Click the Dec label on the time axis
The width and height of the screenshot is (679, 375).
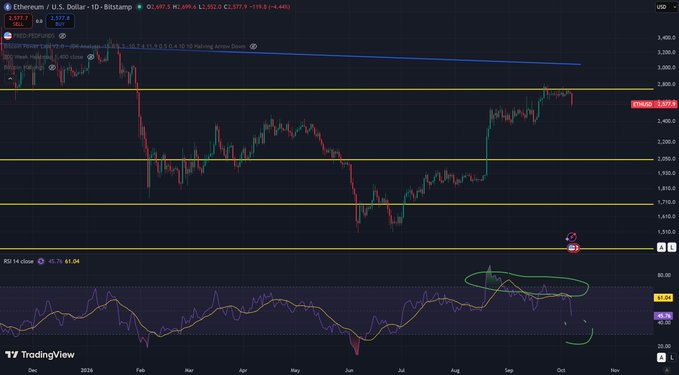(x=32, y=370)
